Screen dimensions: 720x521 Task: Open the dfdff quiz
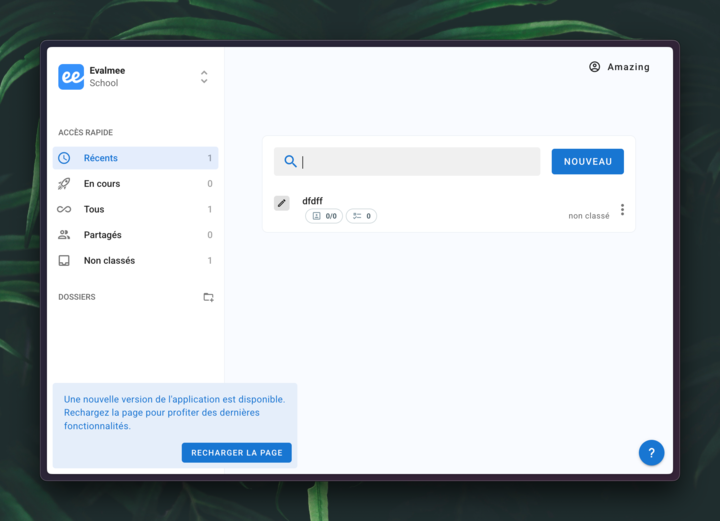(312, 201)
